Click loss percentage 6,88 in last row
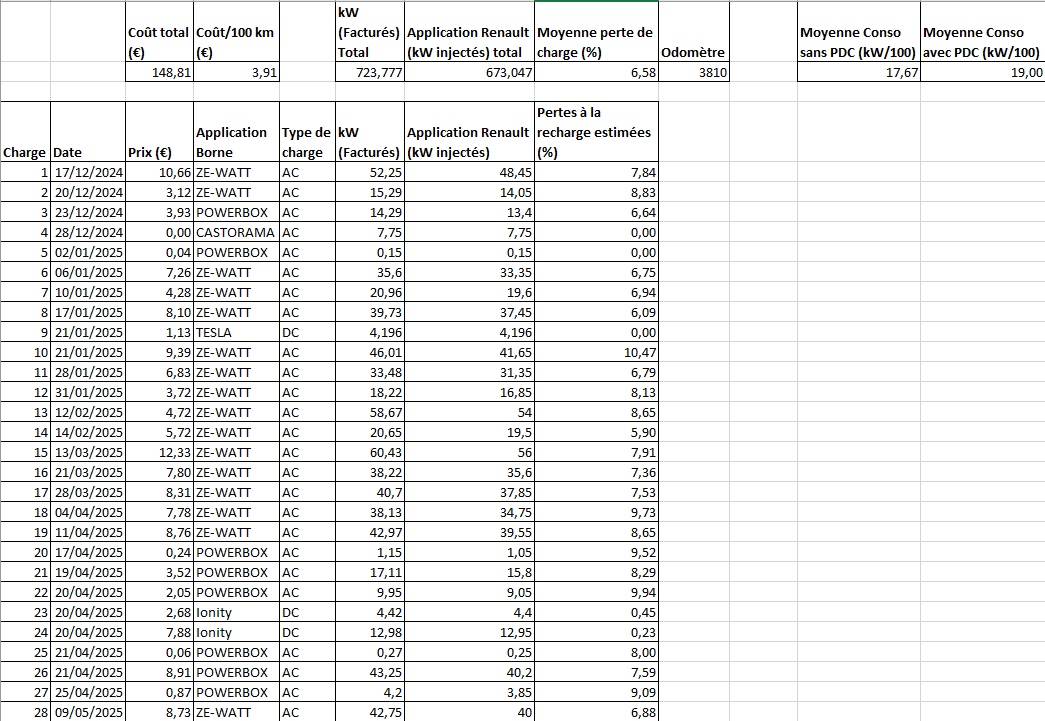1045x721 pixels. [596, 712]
